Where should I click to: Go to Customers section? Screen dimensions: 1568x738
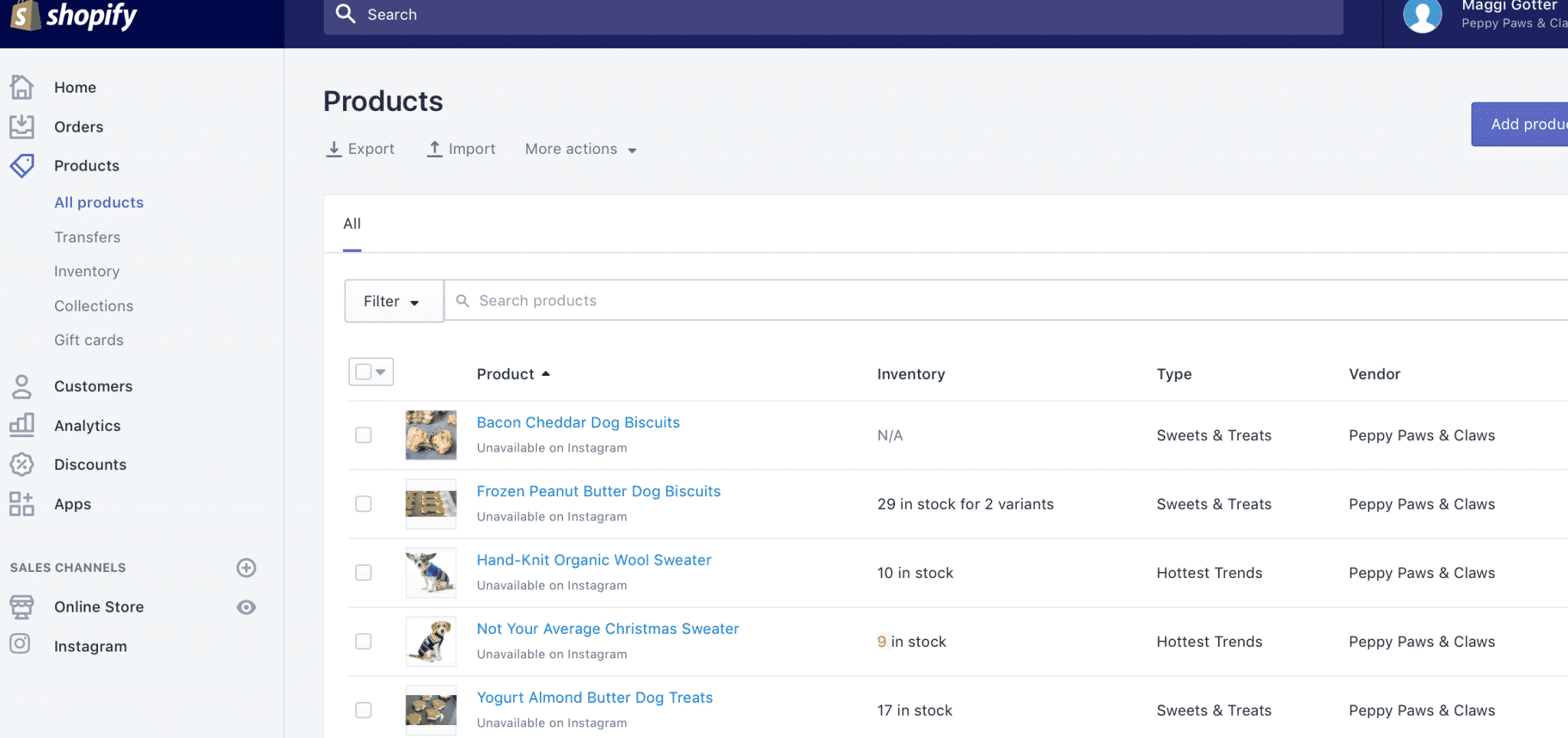[93, 387]
